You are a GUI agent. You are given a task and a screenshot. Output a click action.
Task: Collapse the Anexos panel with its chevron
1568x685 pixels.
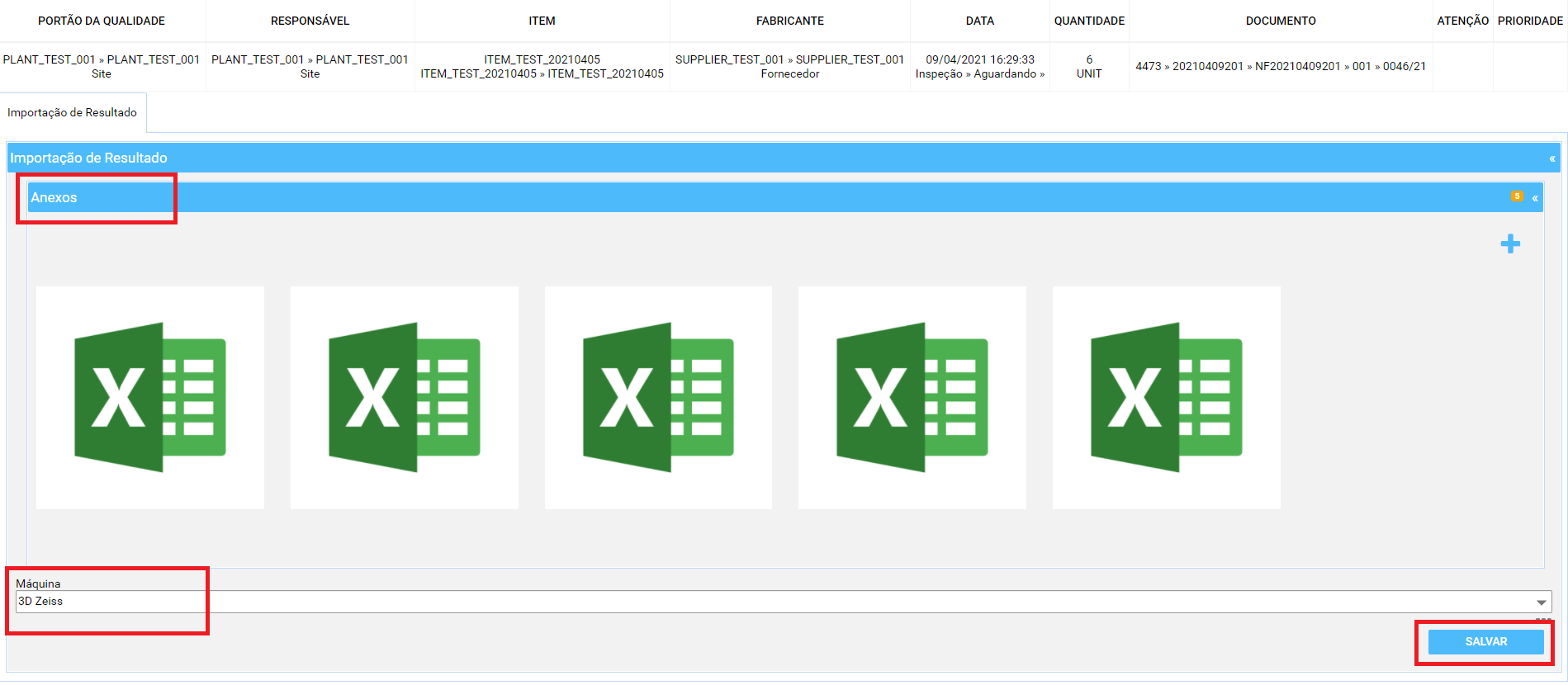coord(1535,198)
